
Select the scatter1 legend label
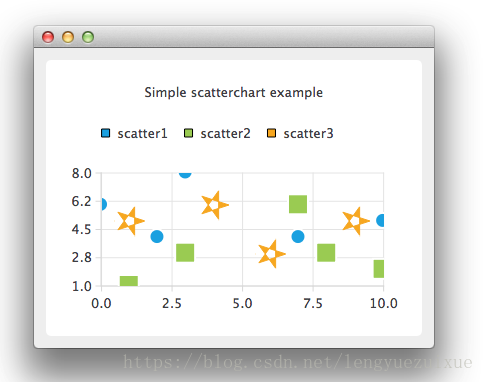142,134
